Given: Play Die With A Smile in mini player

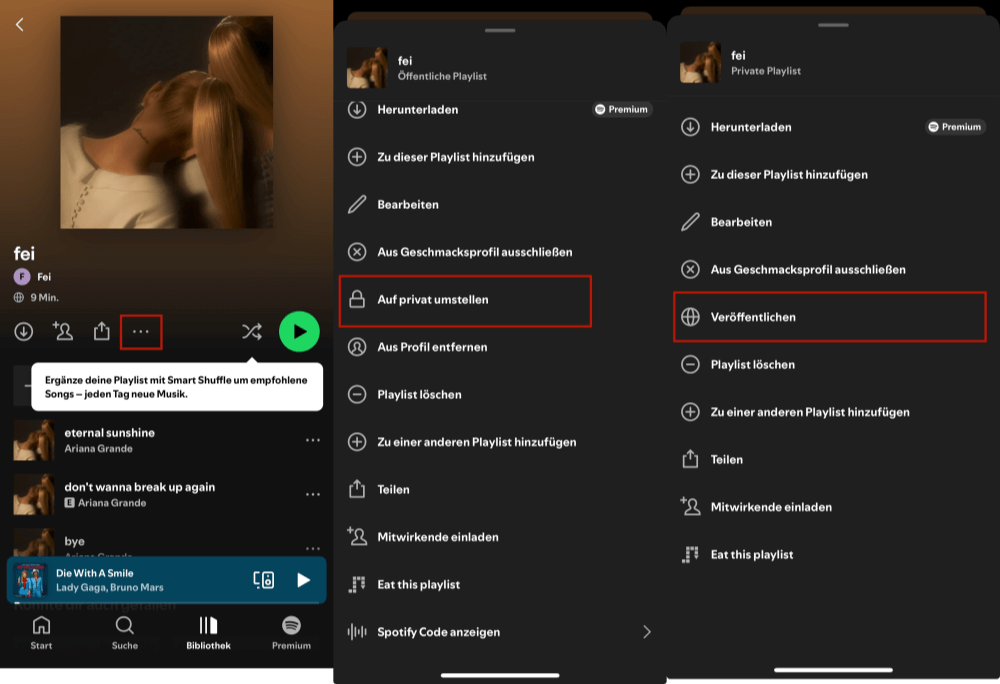Looking at the screenshot, I should [304, 580].
